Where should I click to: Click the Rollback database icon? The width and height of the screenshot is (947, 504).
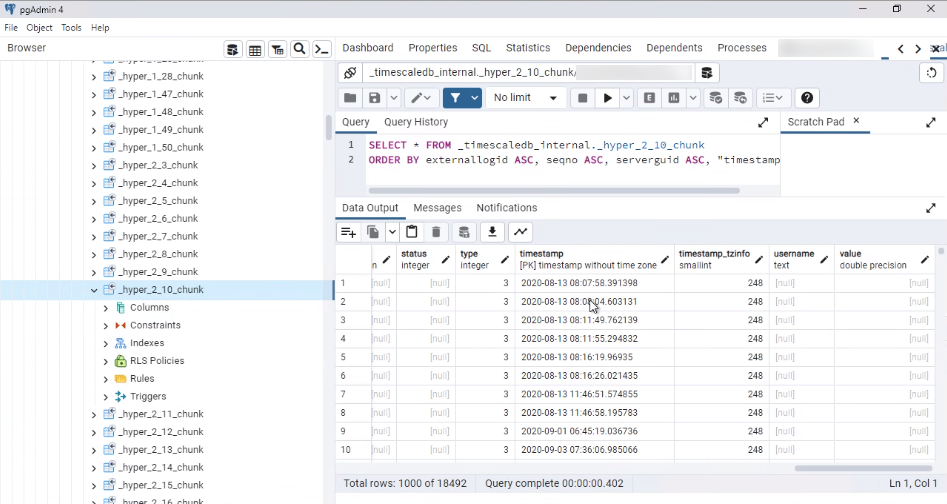tap(740, 98)
